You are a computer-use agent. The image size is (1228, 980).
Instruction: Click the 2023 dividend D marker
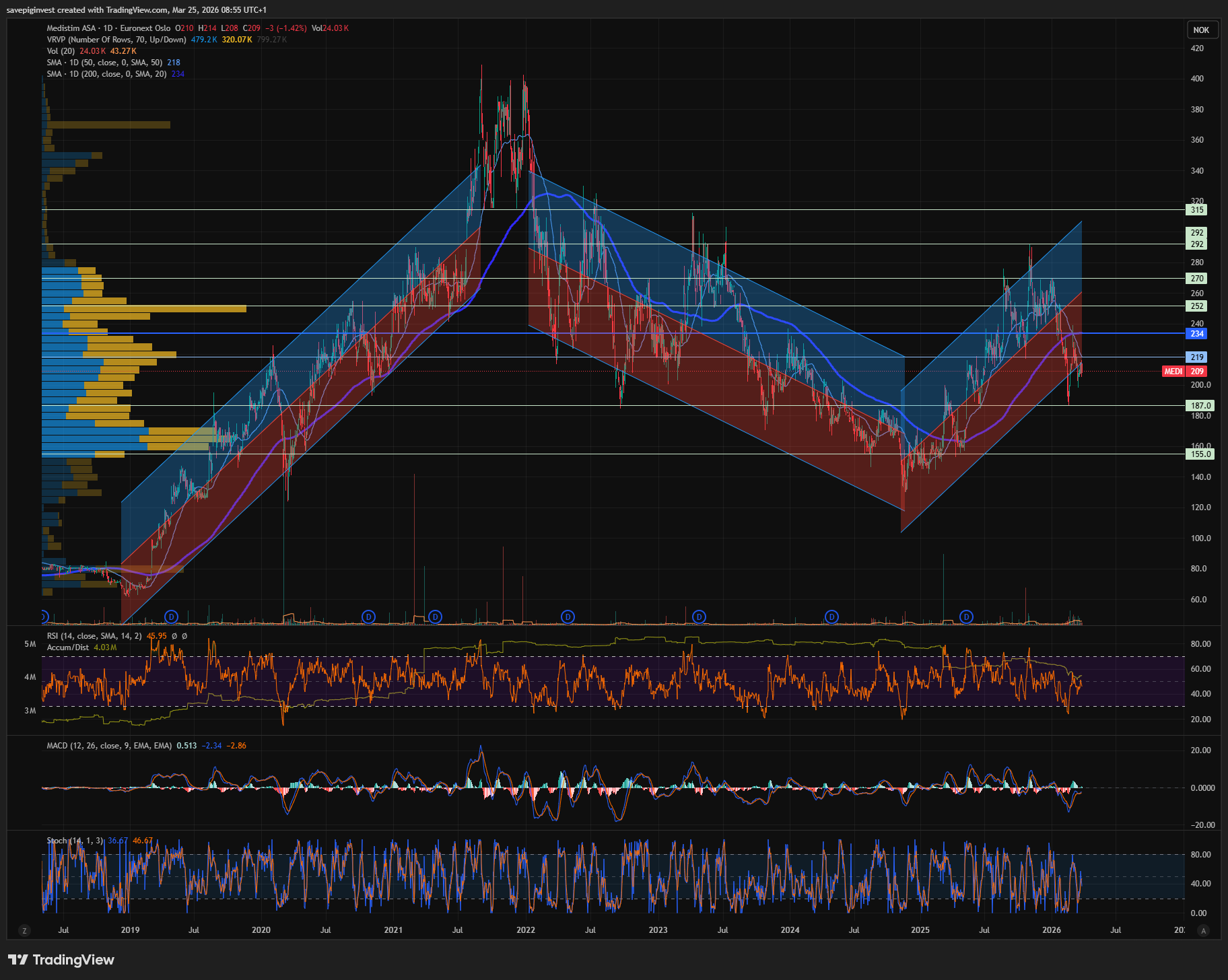coord(700,617)
